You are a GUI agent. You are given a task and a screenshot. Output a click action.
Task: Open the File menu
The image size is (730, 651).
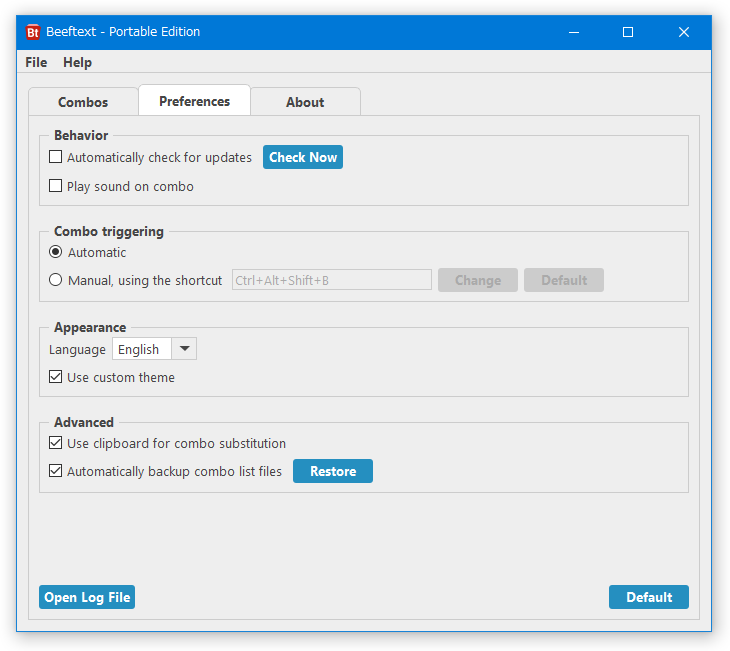click(36, 62)
